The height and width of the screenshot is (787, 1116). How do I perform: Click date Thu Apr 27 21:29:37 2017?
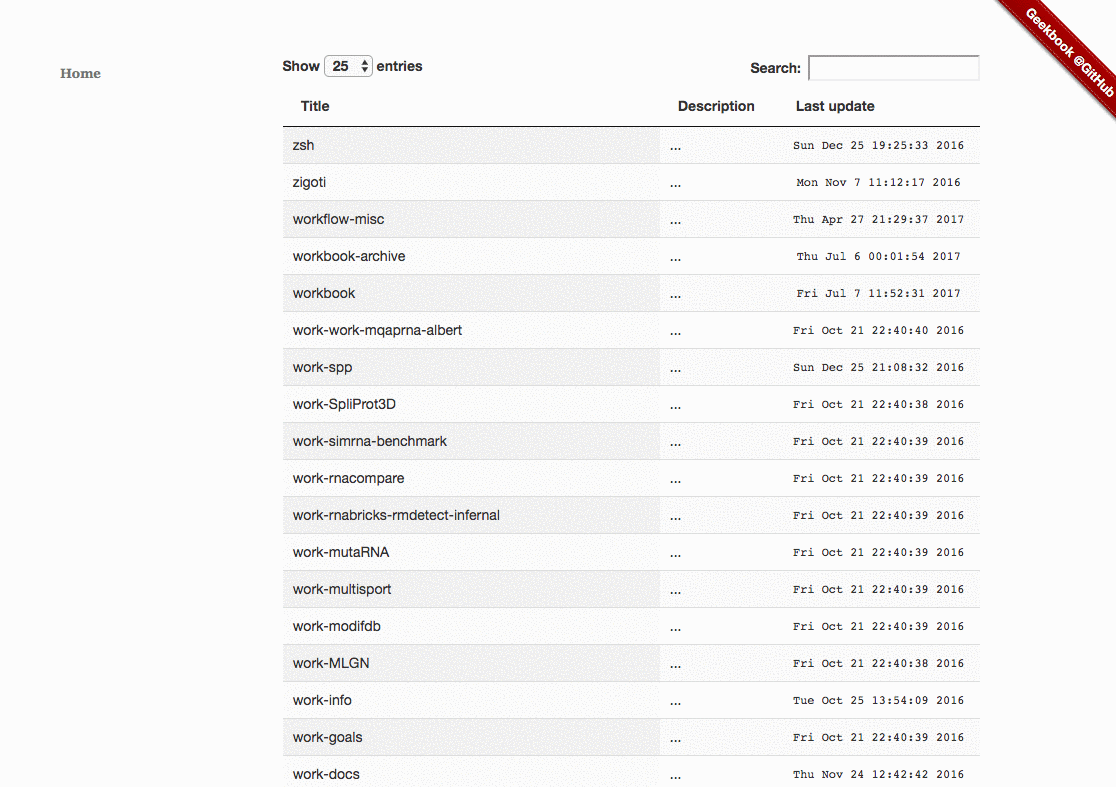point(878,219)
